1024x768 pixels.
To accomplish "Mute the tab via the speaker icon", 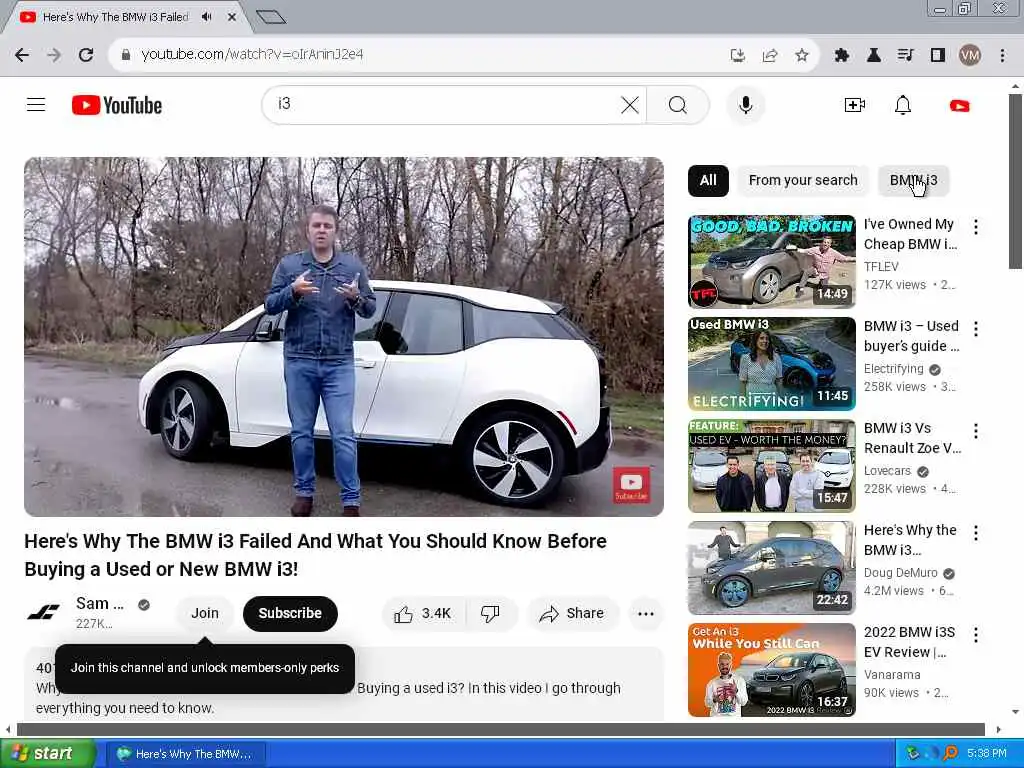I will coord(207,17).
